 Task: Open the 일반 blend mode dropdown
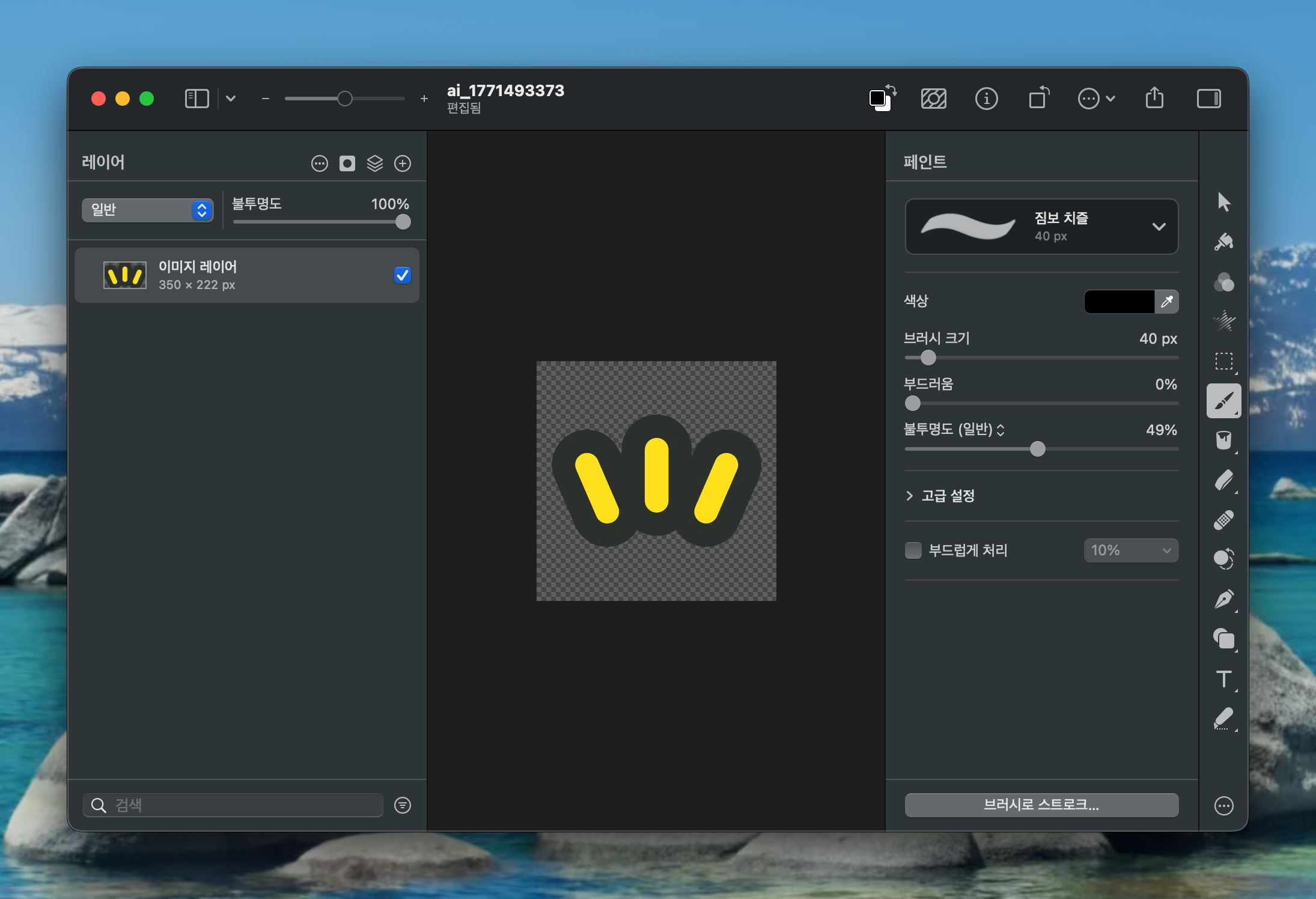pos(148,210)
